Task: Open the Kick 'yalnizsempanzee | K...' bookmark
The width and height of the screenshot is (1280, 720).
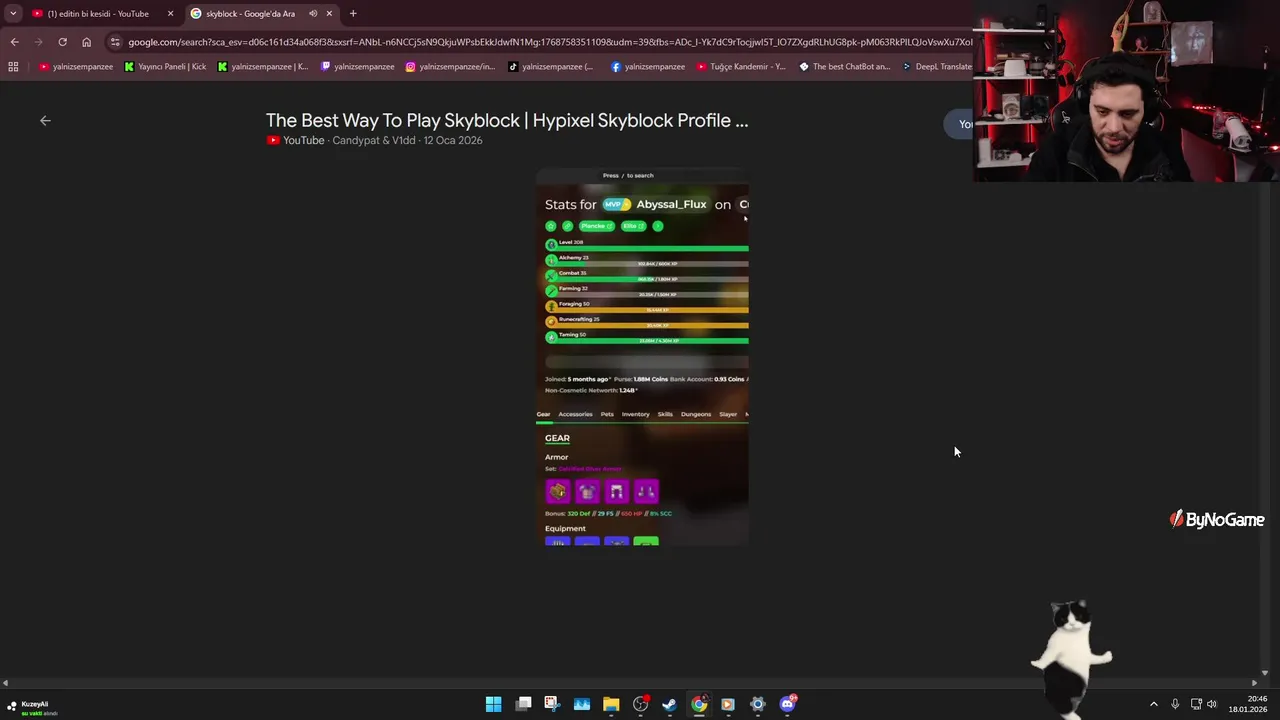Action: pyautogui.click(x=263, y=67)
